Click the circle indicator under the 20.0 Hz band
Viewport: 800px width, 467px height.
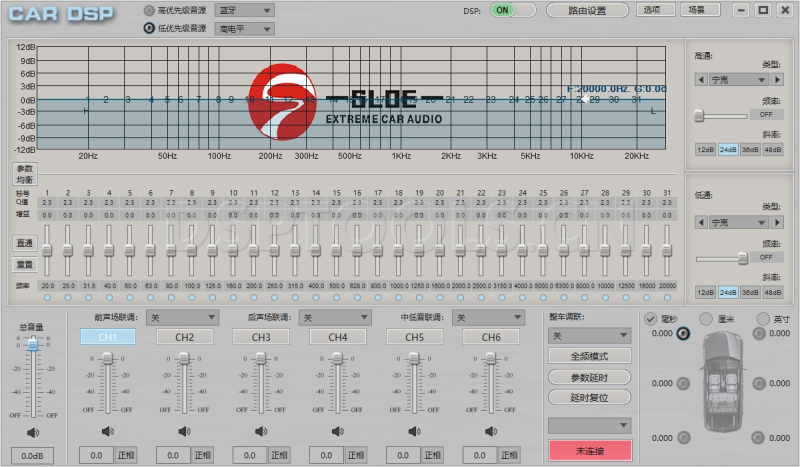pos(47,298)
